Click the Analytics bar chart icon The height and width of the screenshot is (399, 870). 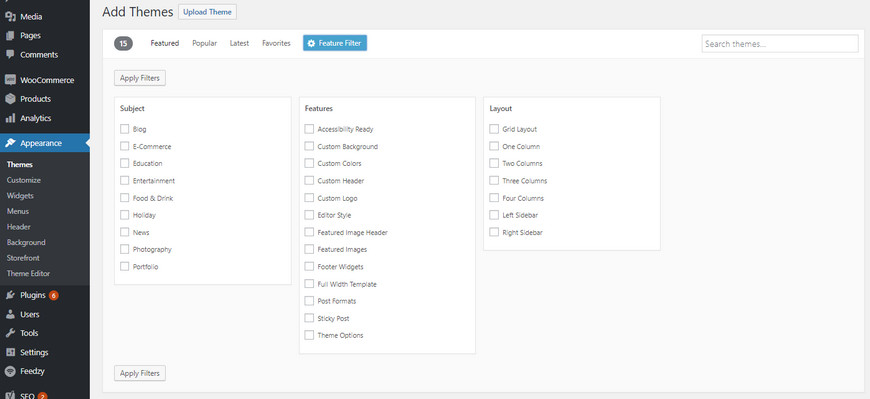[x=10, y=118]
